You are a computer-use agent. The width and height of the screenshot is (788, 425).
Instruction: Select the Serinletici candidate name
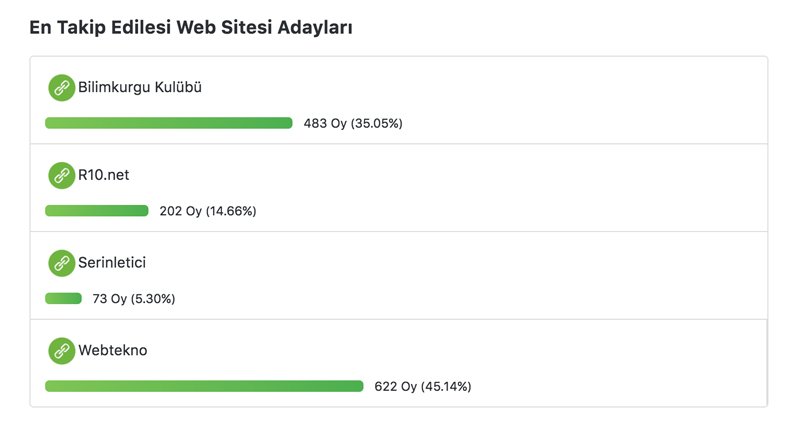pyautogui.click(x=112, y=262)
